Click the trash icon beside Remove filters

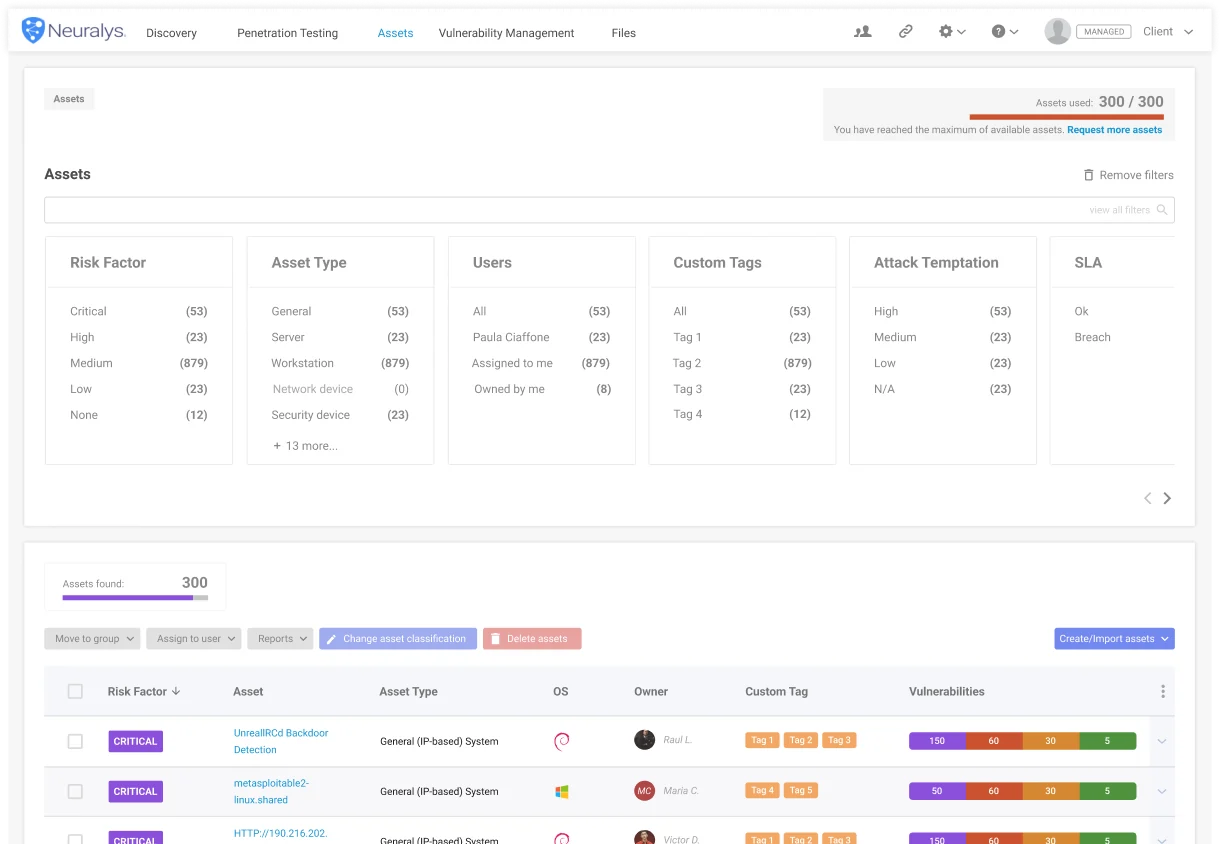click(x=1089, y=175)
